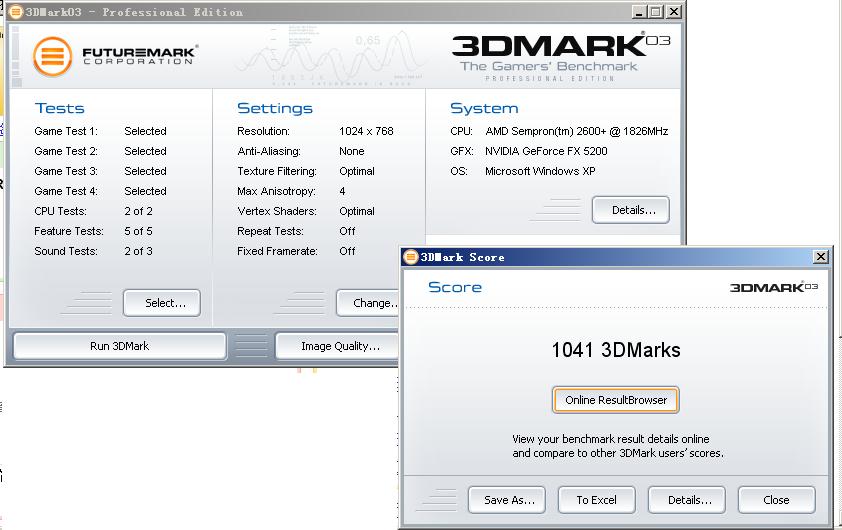Open the Image Quality... tool
The width and height of the screenshot is (842, 530).
coord(340,346)
